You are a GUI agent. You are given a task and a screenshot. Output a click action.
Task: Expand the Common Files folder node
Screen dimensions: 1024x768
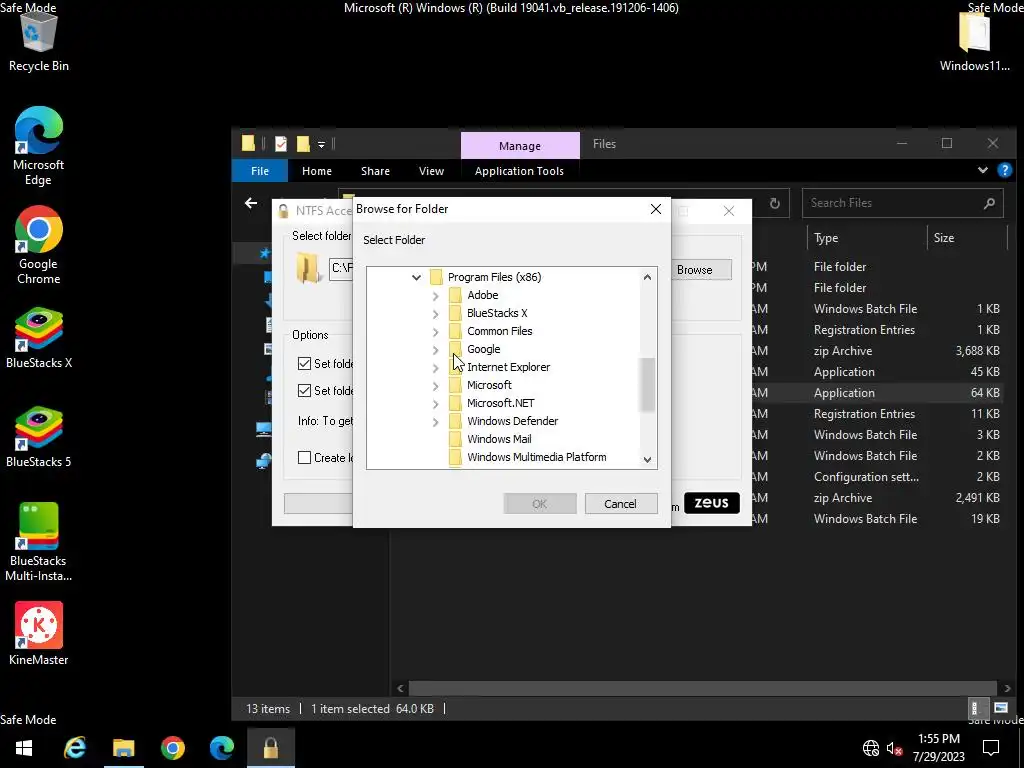[x=436, y=332]
